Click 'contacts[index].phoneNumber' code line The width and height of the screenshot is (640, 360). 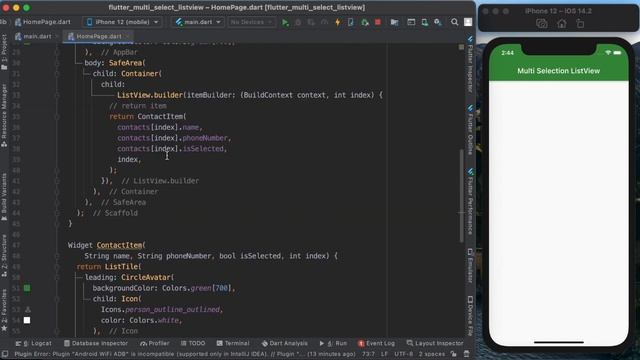(x=174, y=138)
